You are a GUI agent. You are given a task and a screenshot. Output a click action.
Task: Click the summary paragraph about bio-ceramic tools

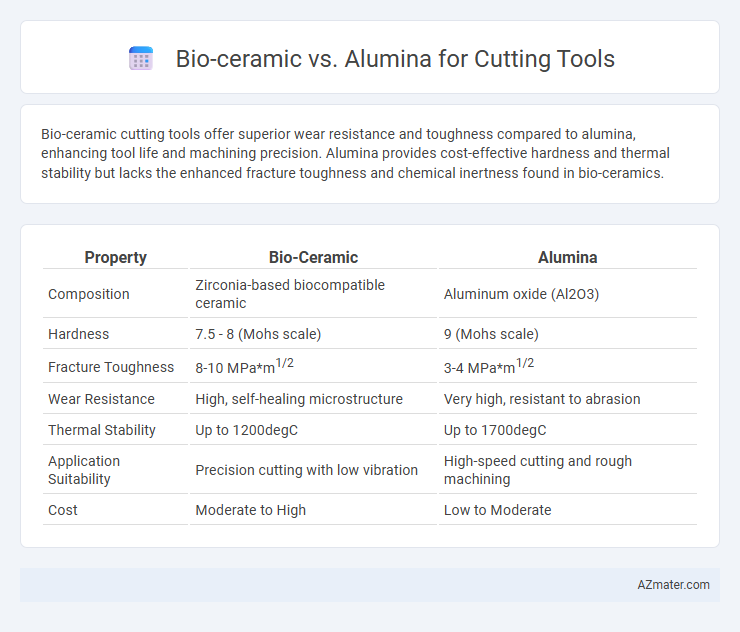355,153
